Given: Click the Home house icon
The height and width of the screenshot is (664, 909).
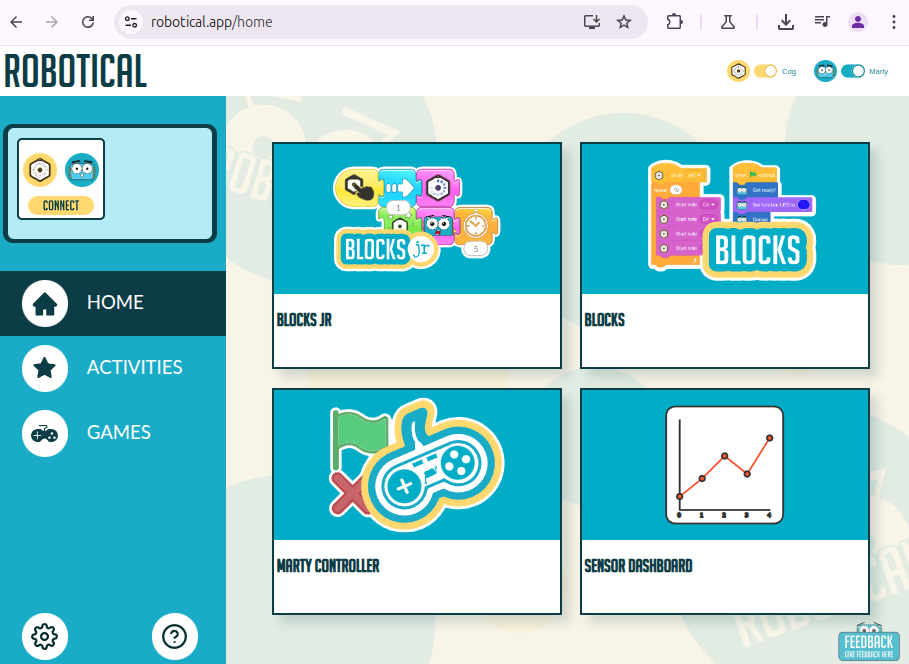Looking at the screenshot, I should coord(45,303).
